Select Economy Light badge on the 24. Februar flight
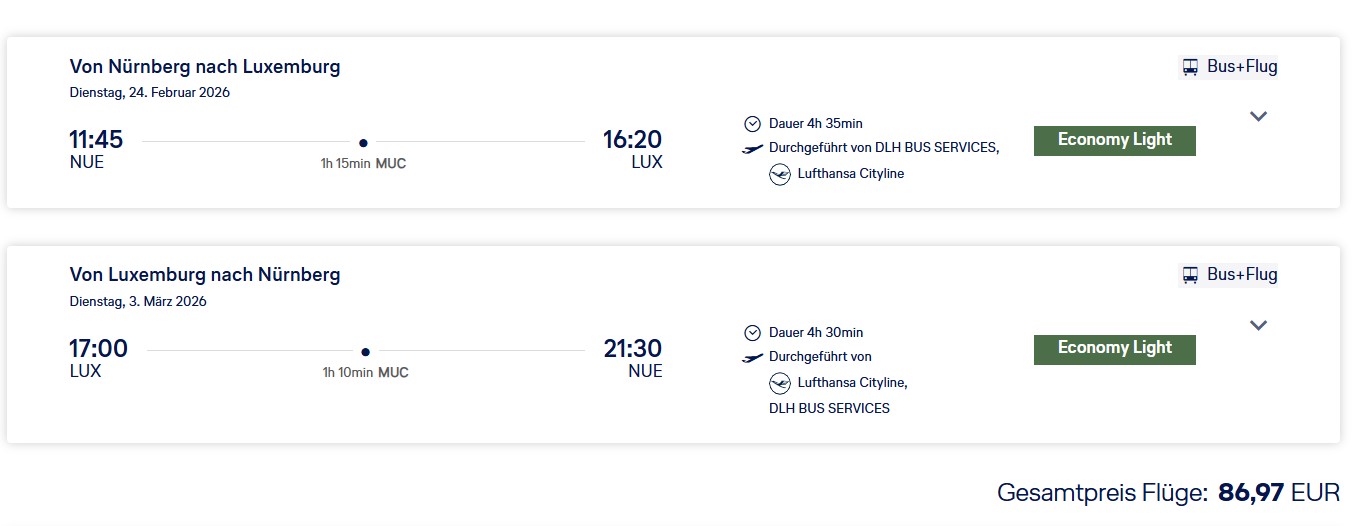Screen dimensions: 1367x526 coord(1114,140)
